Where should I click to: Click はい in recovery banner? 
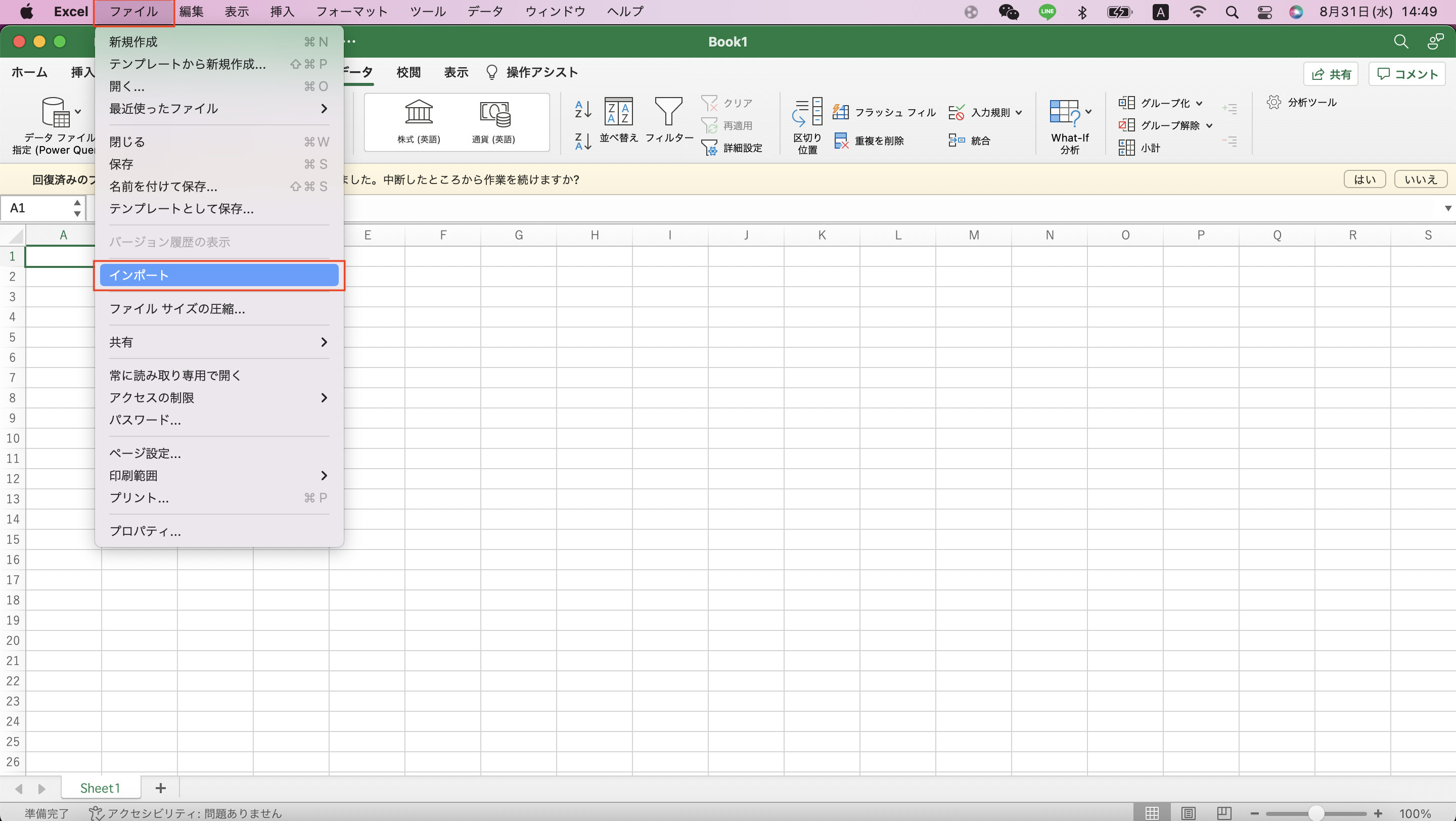pos(1364,179)
